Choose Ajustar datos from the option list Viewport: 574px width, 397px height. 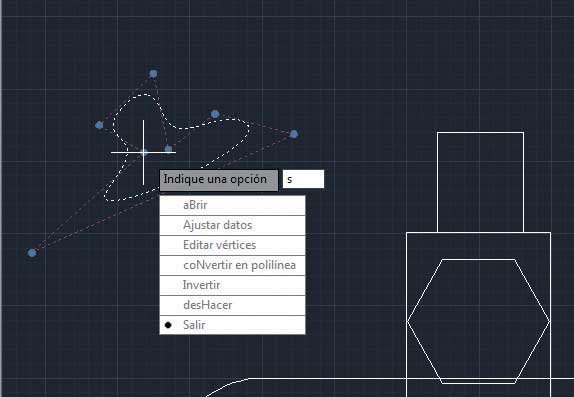(x=232, y=225)
